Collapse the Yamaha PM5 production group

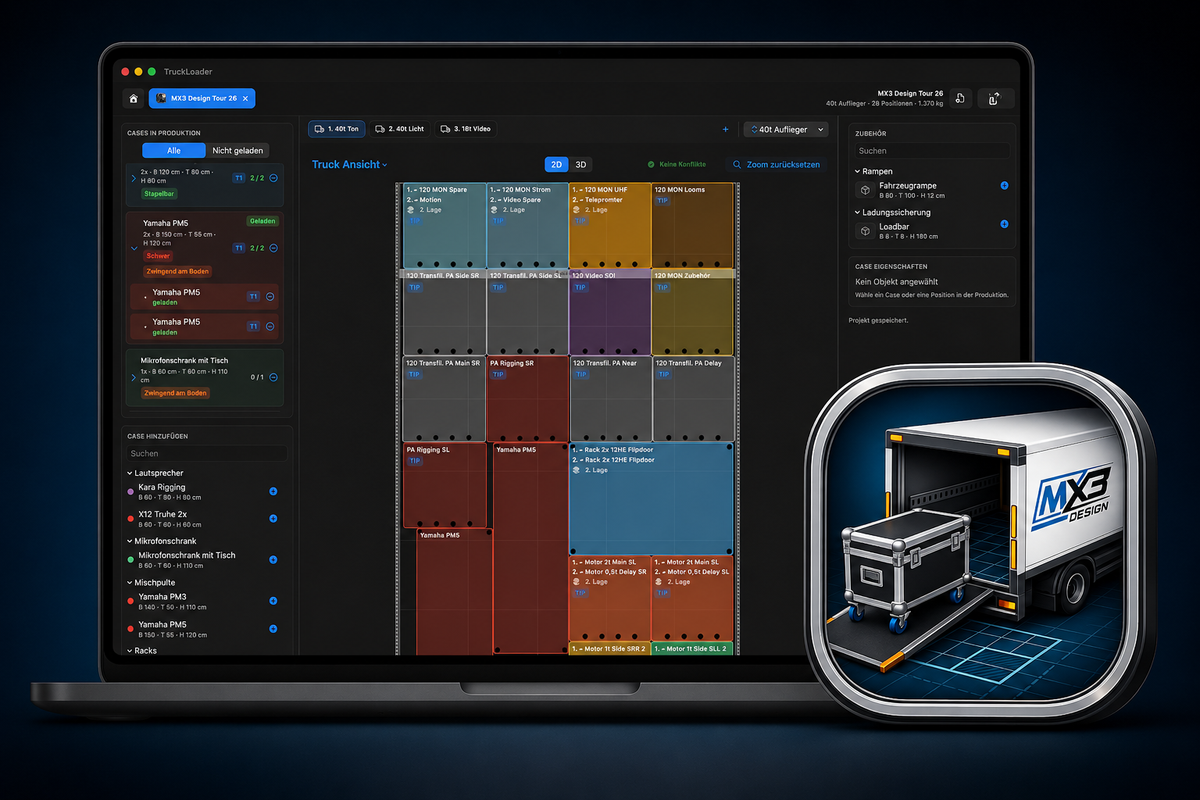[133, 248]
